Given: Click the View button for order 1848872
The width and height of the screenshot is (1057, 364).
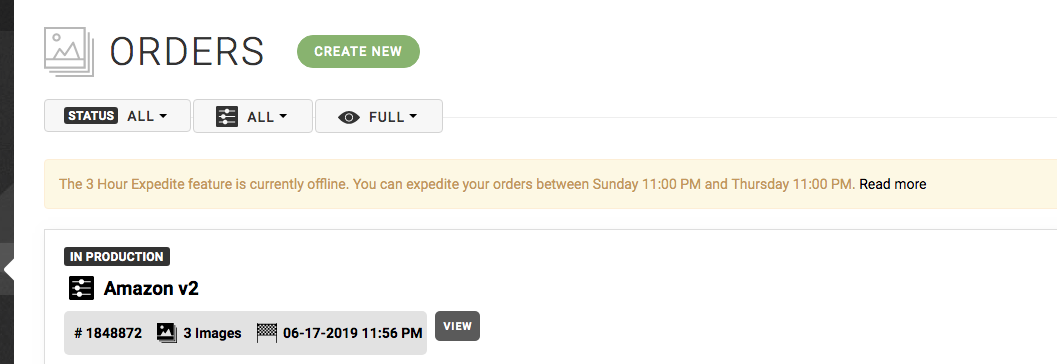Looking at the screenshot, I should click(x=457, y=326).
